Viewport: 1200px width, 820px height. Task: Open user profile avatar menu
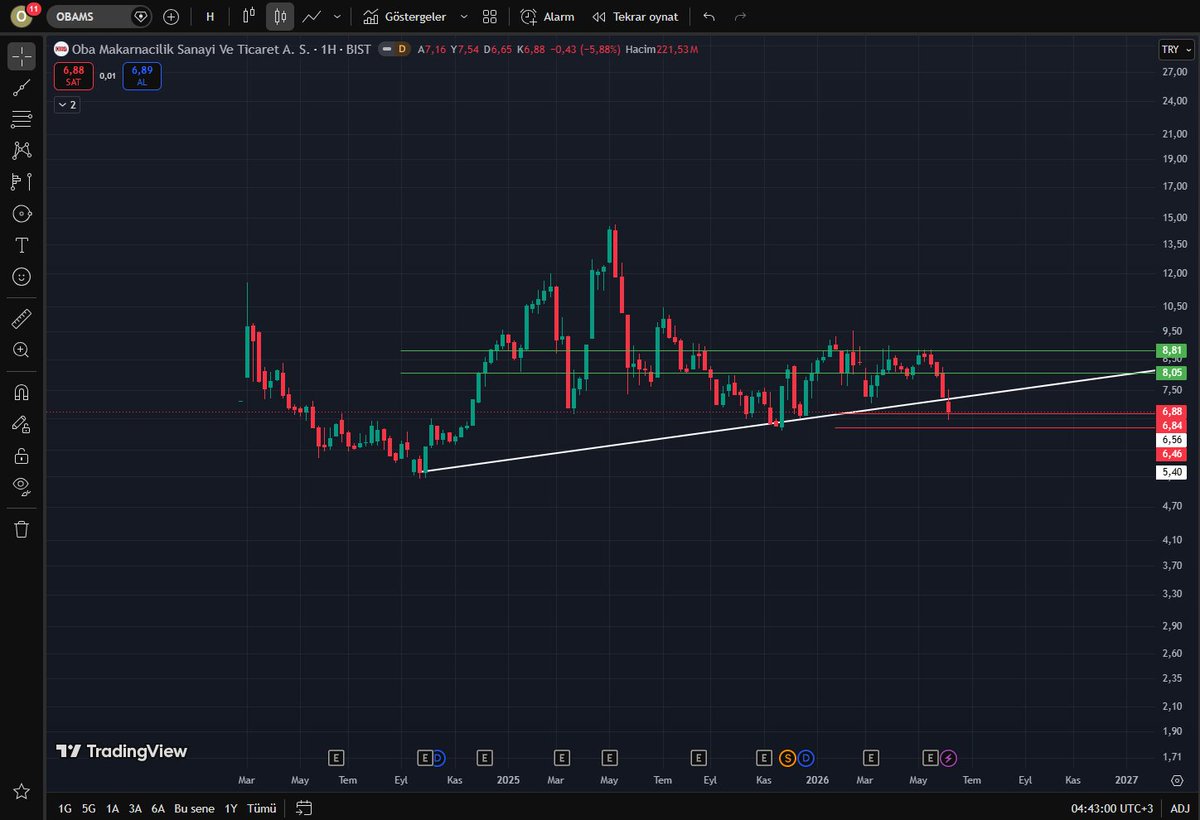coord(22,16)
